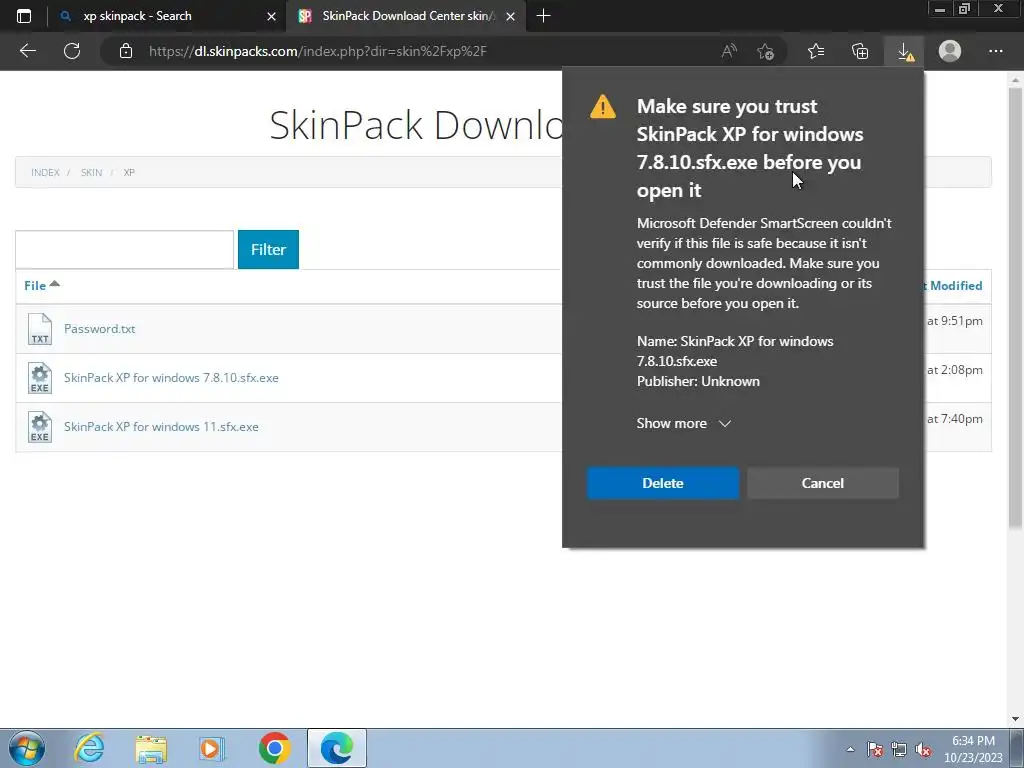Launch Google Chrome from taskbar
This screenshot has height=768, width=1024.
pyautogui.click(x=274, y=748)
